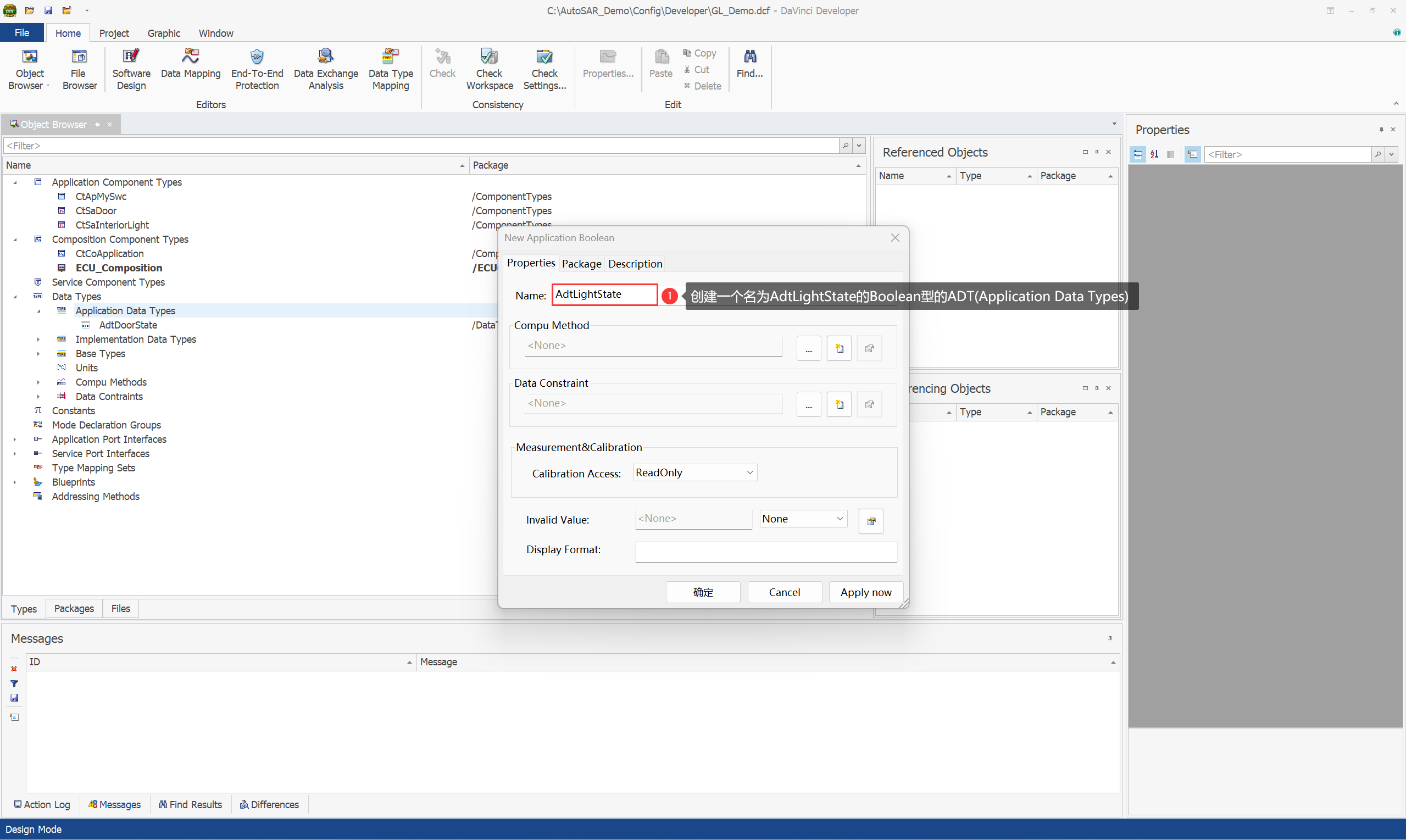Open Data Exchange Analysis tool
This screenshot has width=1406, height=840.
coord(325,70)
